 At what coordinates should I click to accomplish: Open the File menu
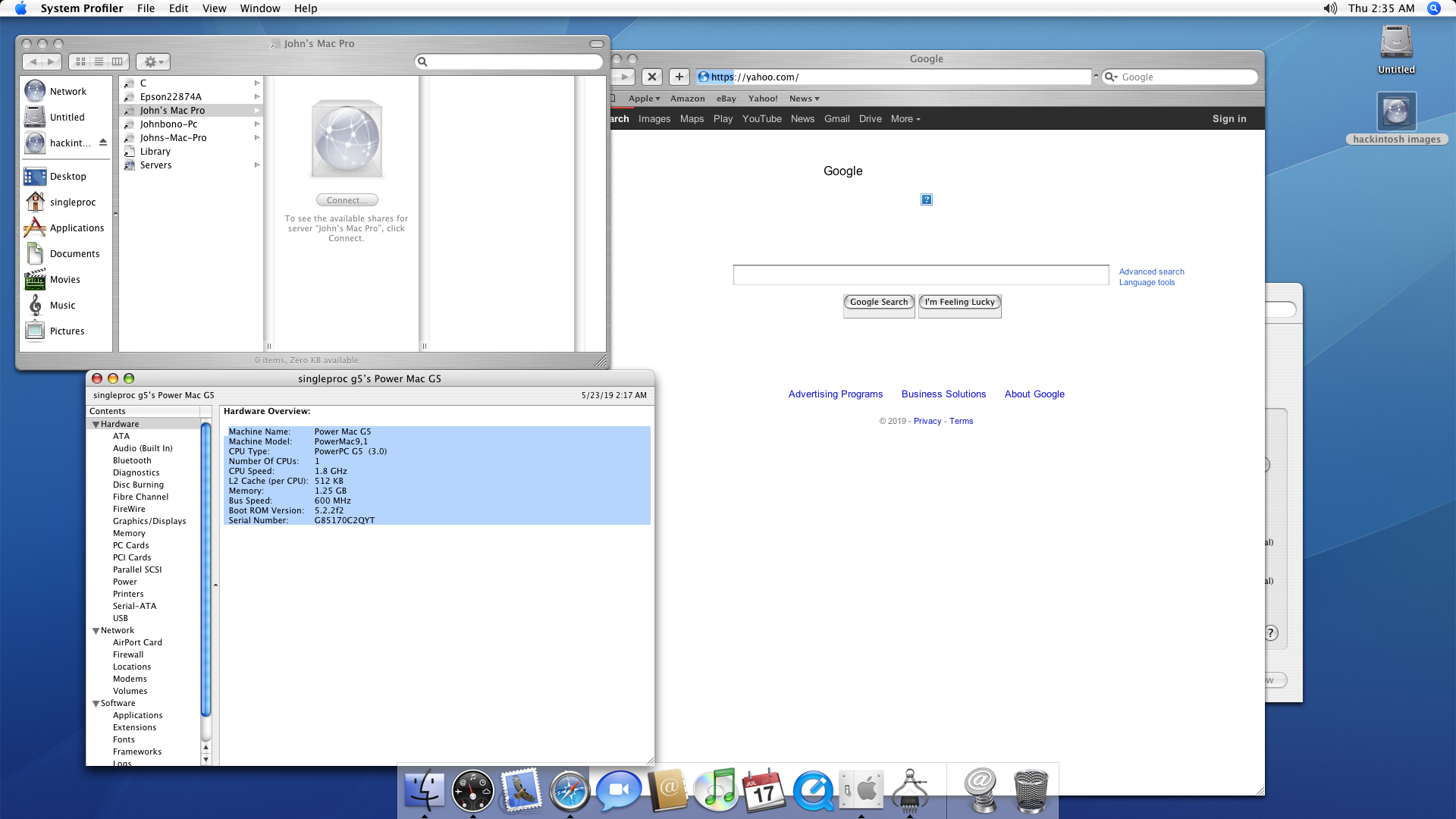click(146, 8)
